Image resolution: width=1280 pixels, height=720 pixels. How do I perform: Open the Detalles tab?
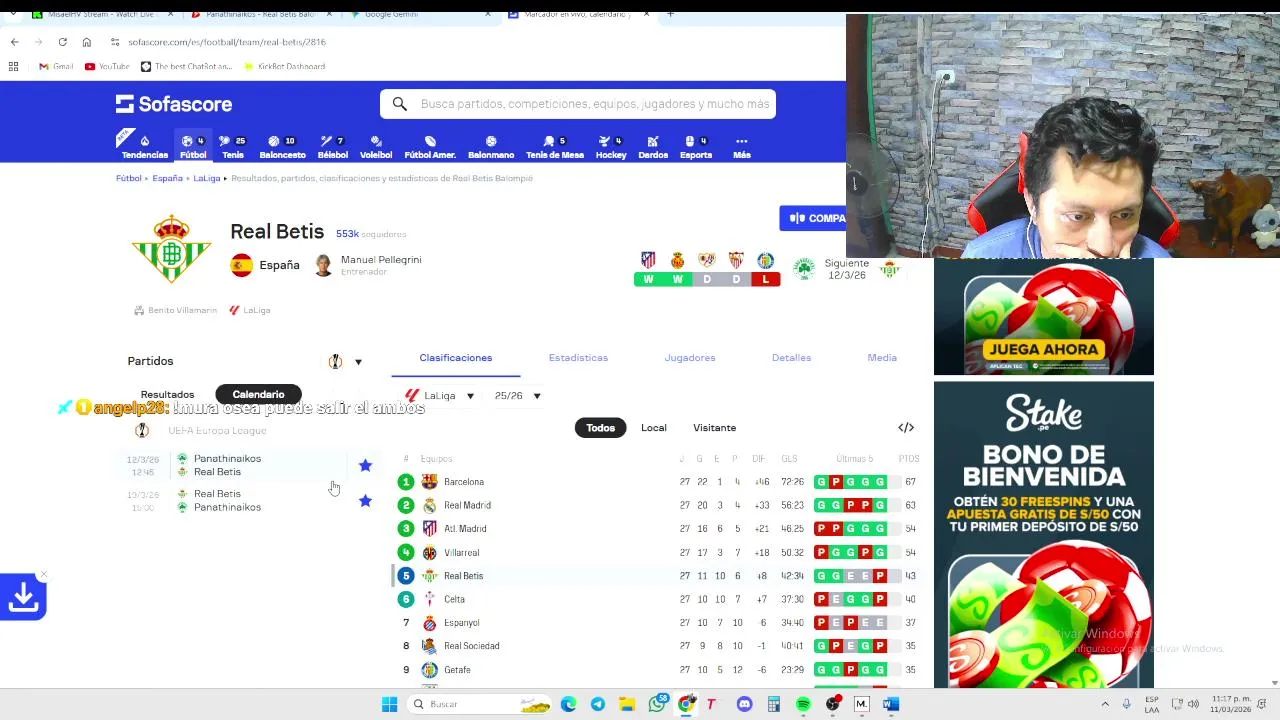(791, 357)
